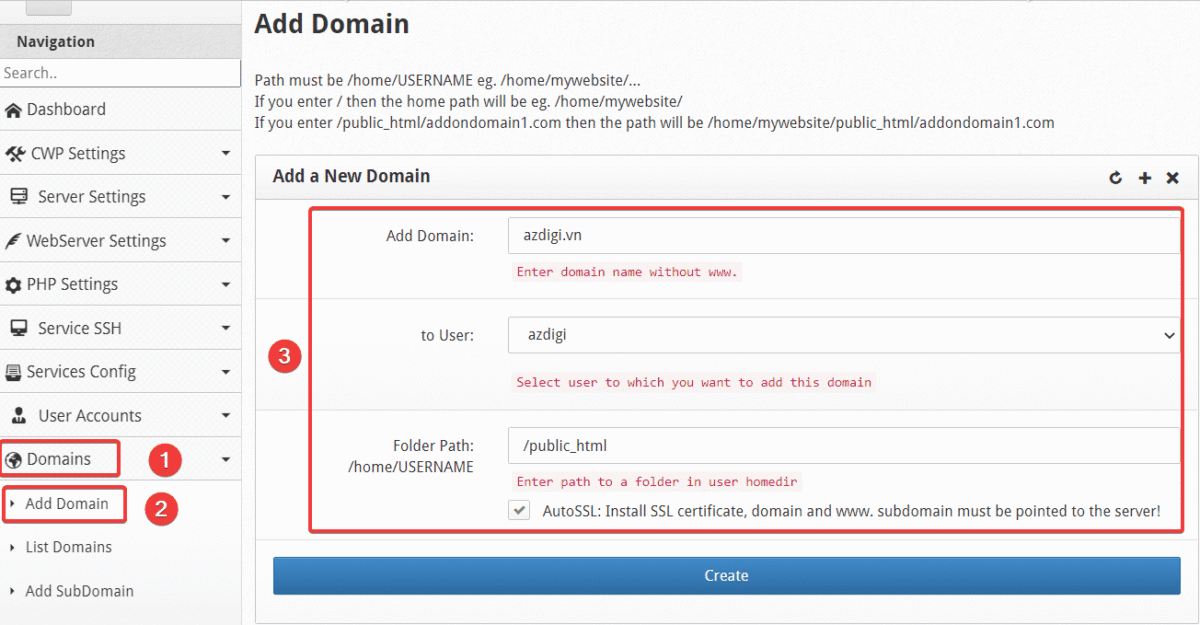The image size is (1200, 625).
Task: Close the Add a New Domain panel
Action: point(1173,178)
